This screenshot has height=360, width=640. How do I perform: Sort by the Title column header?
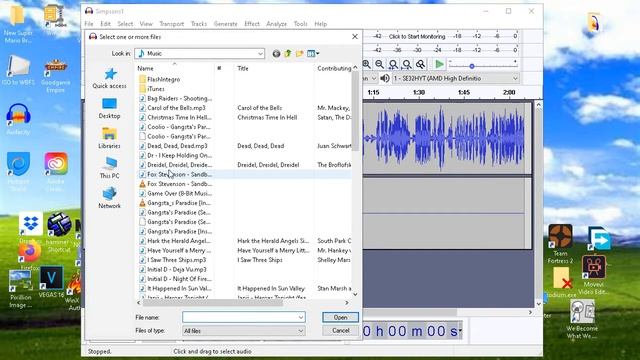(x=274, y=68)
